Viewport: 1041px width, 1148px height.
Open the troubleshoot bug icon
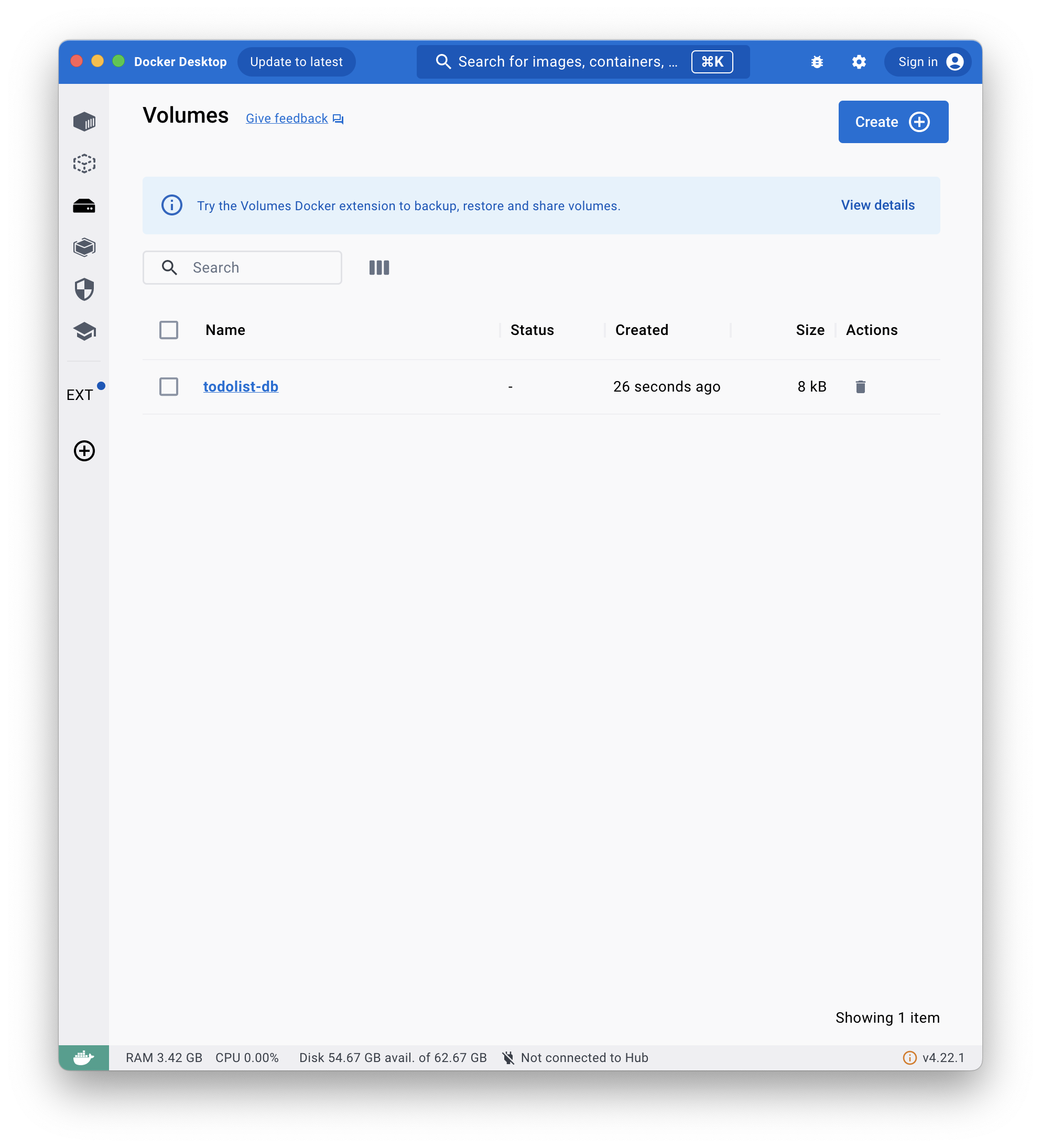click(817, 61)
